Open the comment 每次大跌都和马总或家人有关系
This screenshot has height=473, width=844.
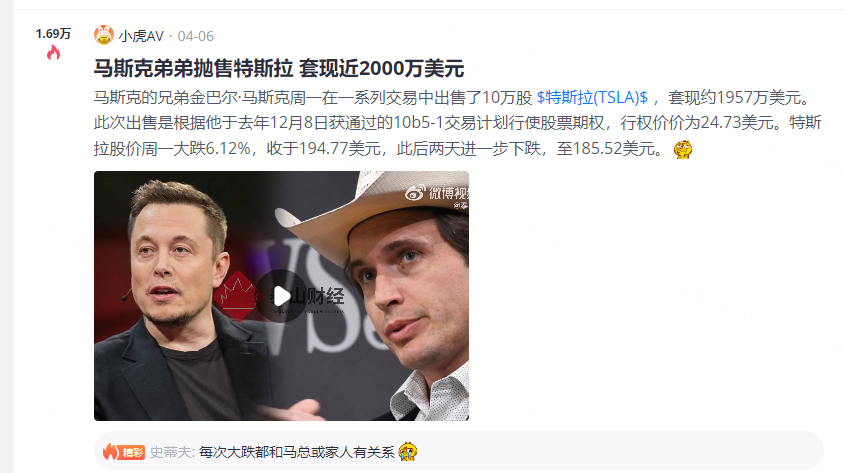click(297, 453)
